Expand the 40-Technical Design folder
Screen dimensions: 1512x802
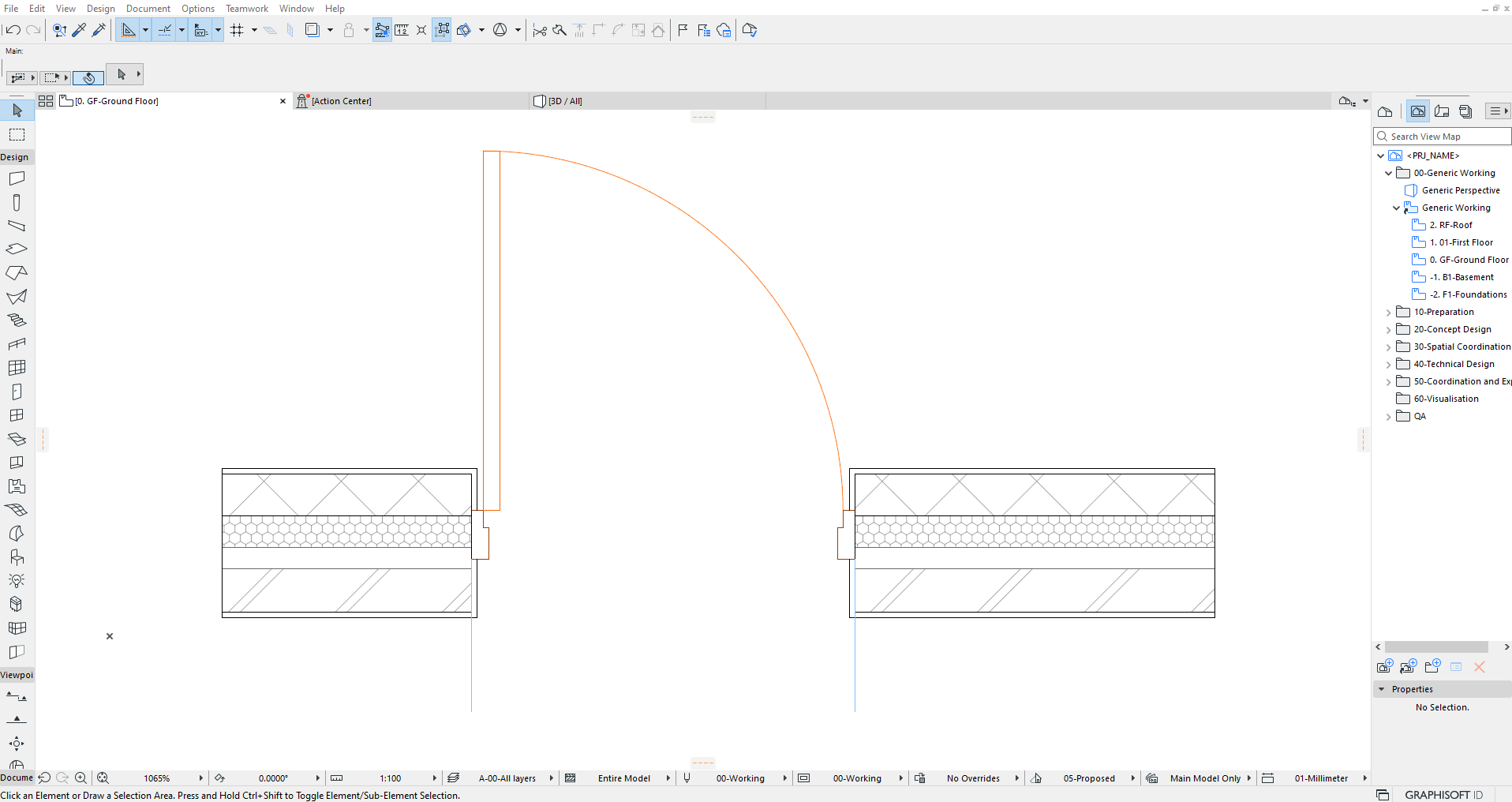[x=1389, y=365]
